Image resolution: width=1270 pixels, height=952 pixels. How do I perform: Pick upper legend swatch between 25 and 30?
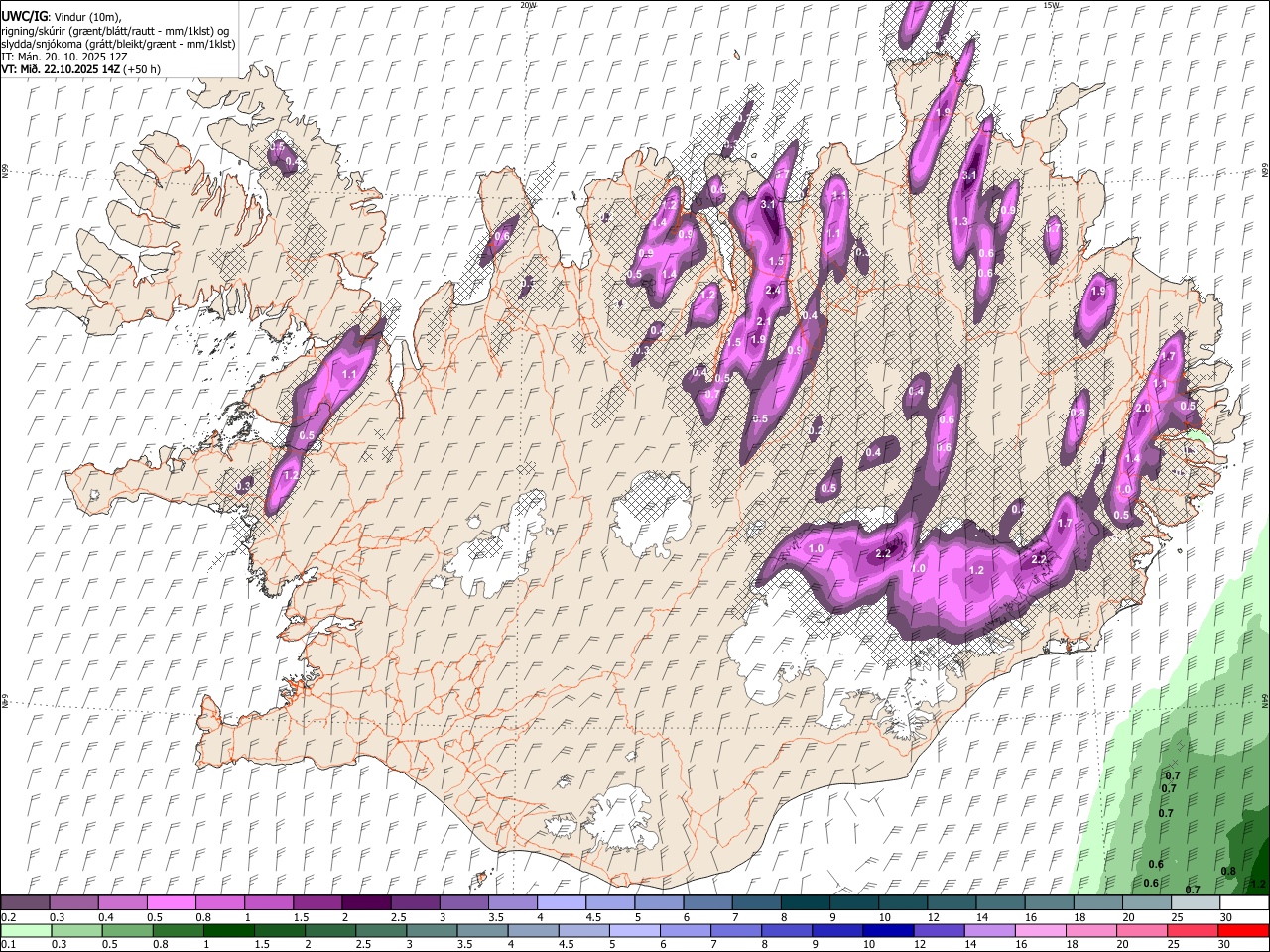click(x=1196, y=903)
